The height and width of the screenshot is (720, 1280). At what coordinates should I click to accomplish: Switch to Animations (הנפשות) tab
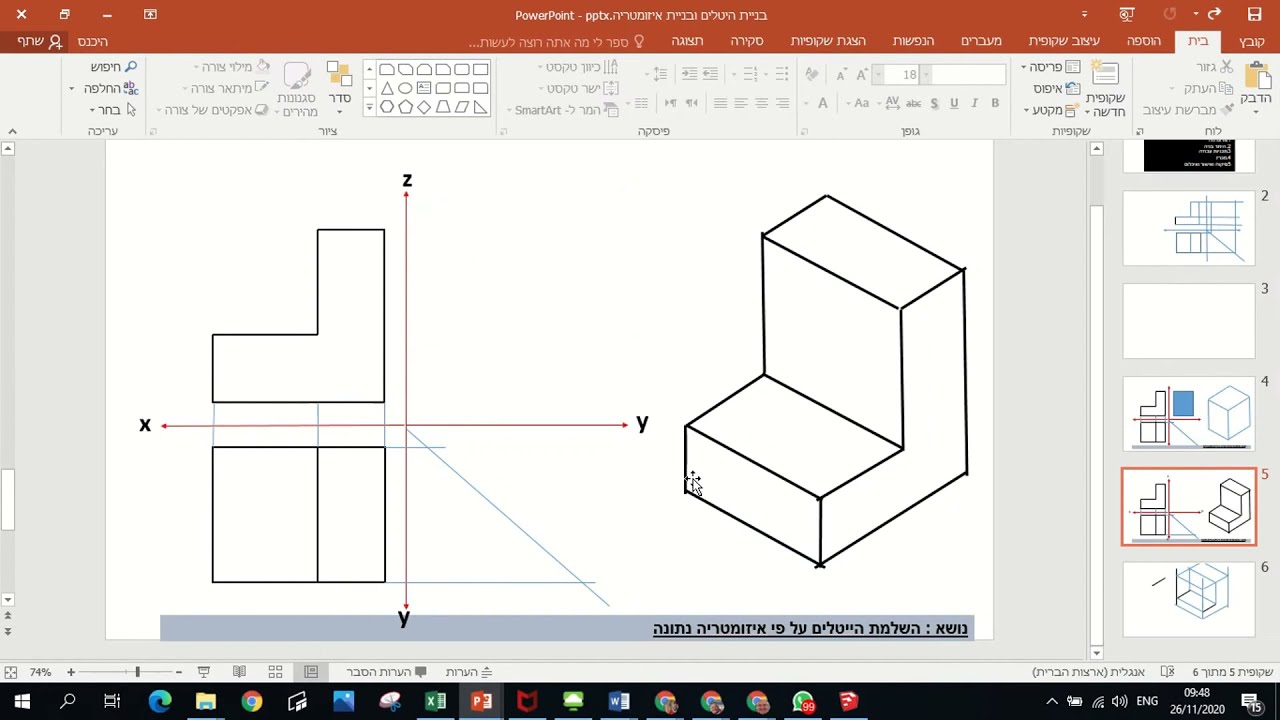[x=913, y=41]
